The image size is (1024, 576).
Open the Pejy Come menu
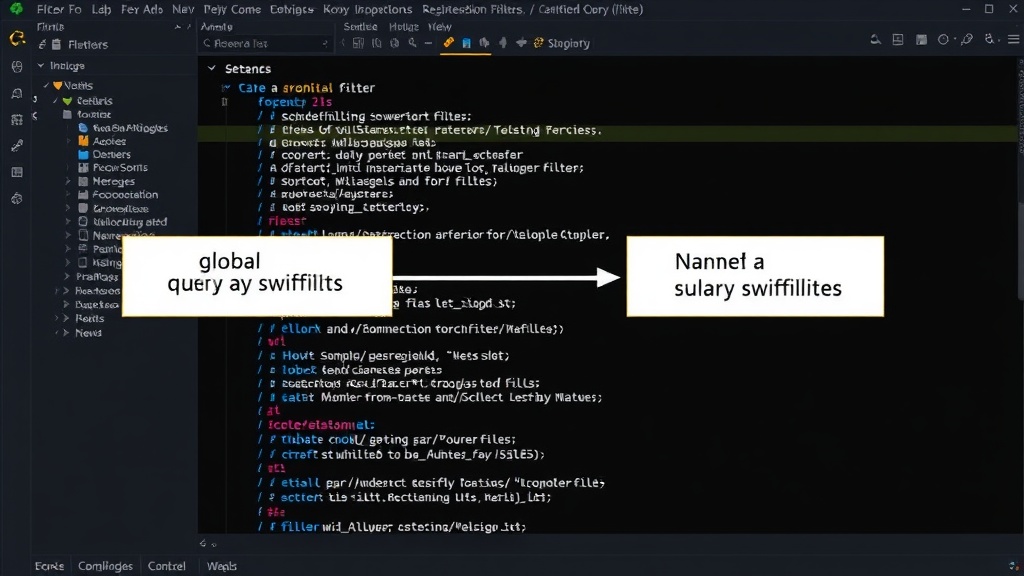[x=232, y=9]
